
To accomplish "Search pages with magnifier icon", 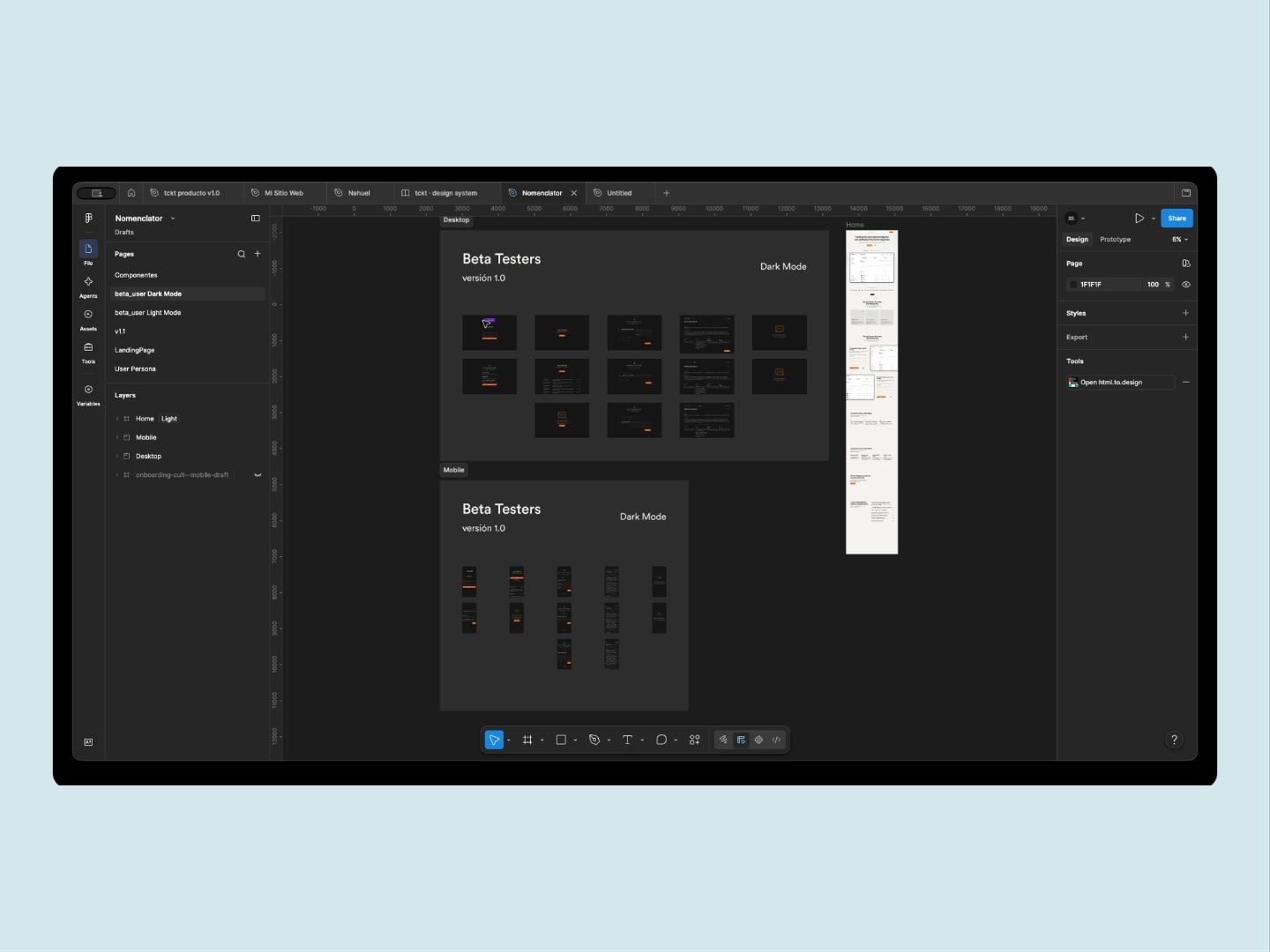I will coord(241,254).
